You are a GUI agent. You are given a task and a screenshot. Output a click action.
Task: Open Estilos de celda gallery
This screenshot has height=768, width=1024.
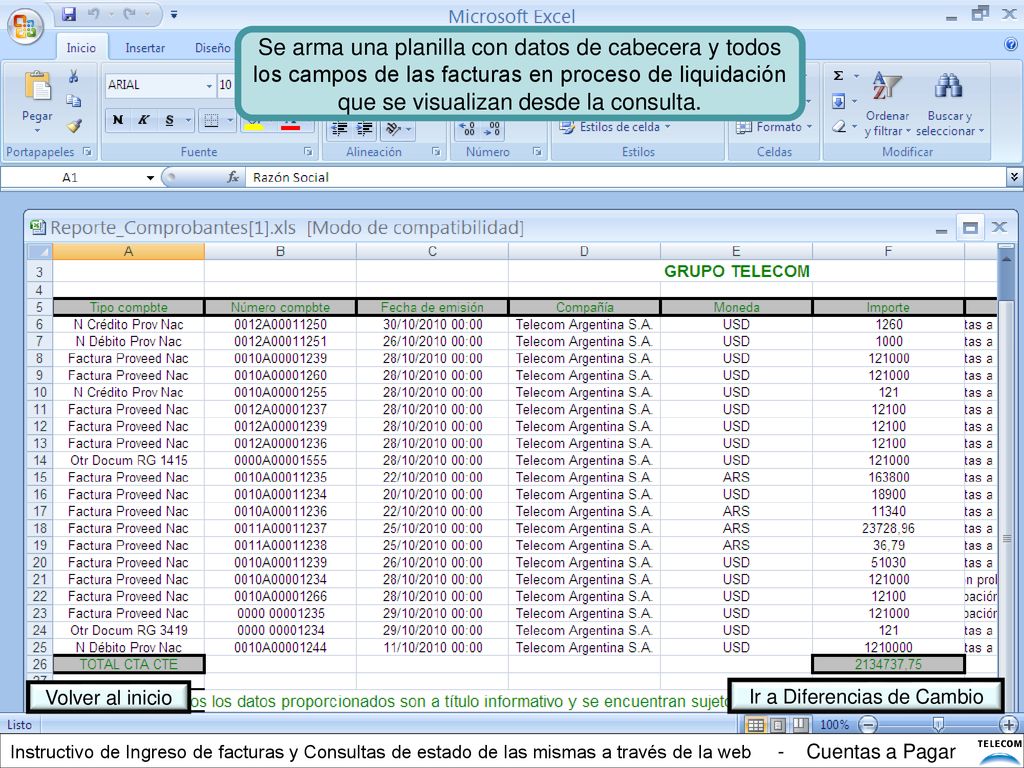[615, 127]
